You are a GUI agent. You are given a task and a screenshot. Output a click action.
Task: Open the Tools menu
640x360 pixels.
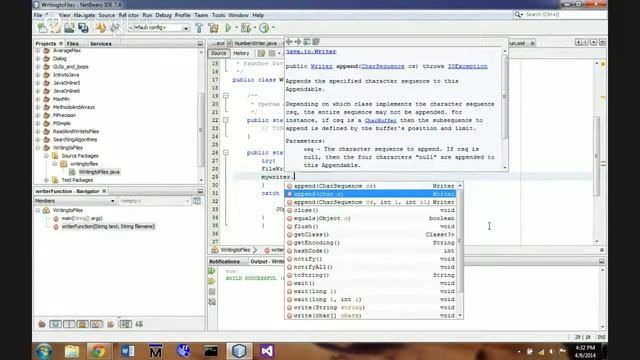click(x=218, y=15)
